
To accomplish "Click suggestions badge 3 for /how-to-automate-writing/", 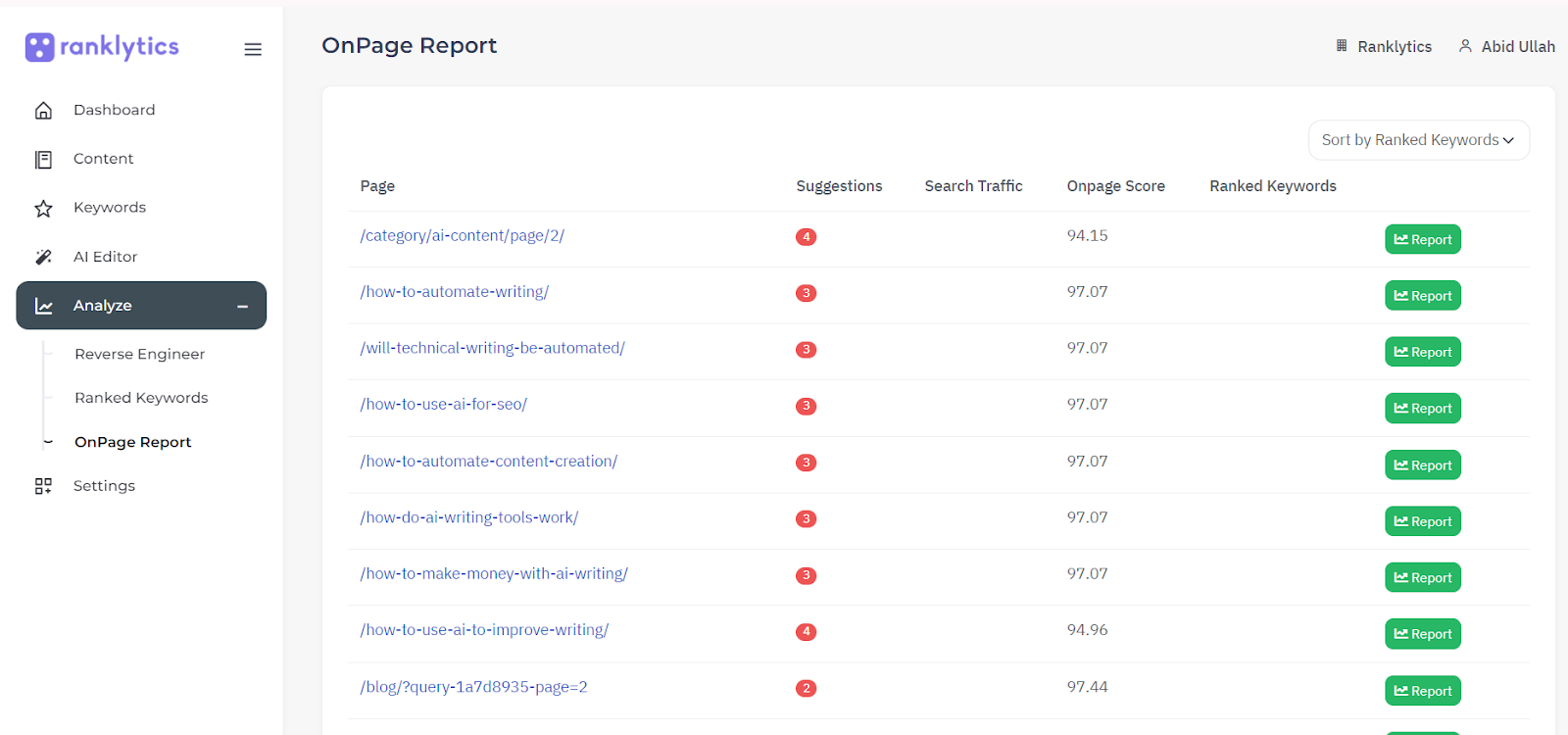I will [x=807, y=293].
